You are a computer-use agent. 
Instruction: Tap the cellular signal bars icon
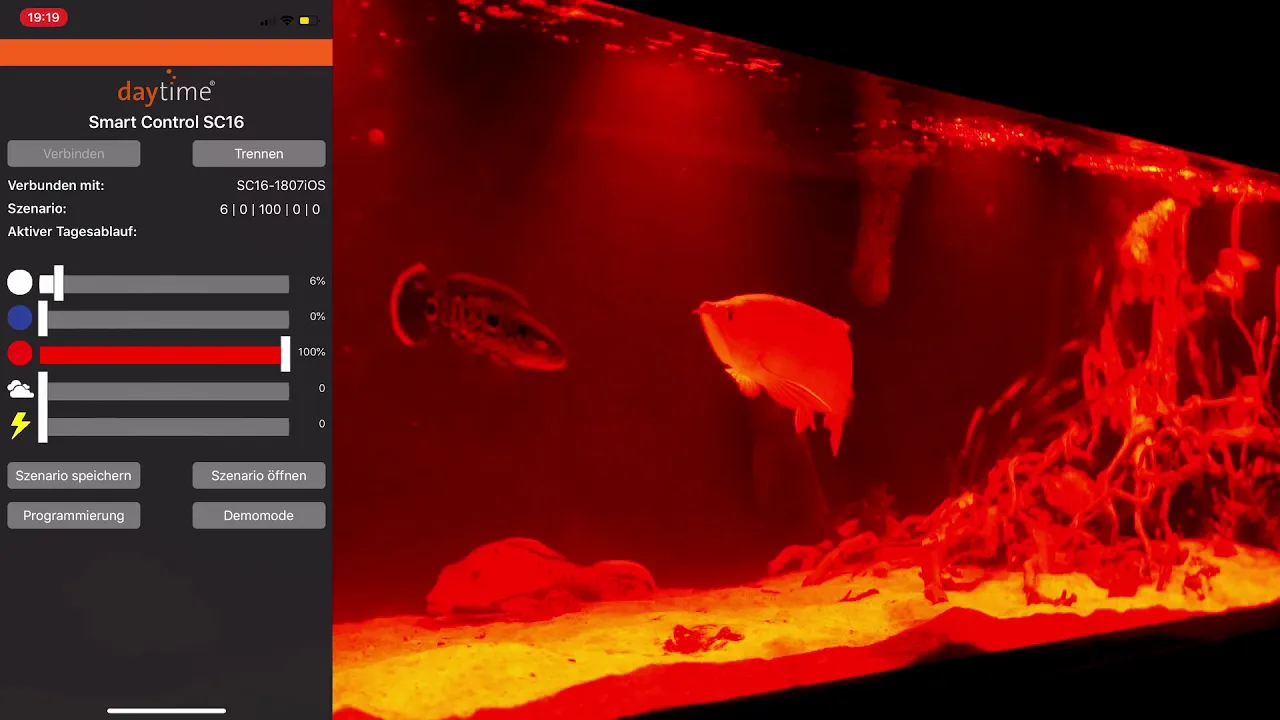267,21
